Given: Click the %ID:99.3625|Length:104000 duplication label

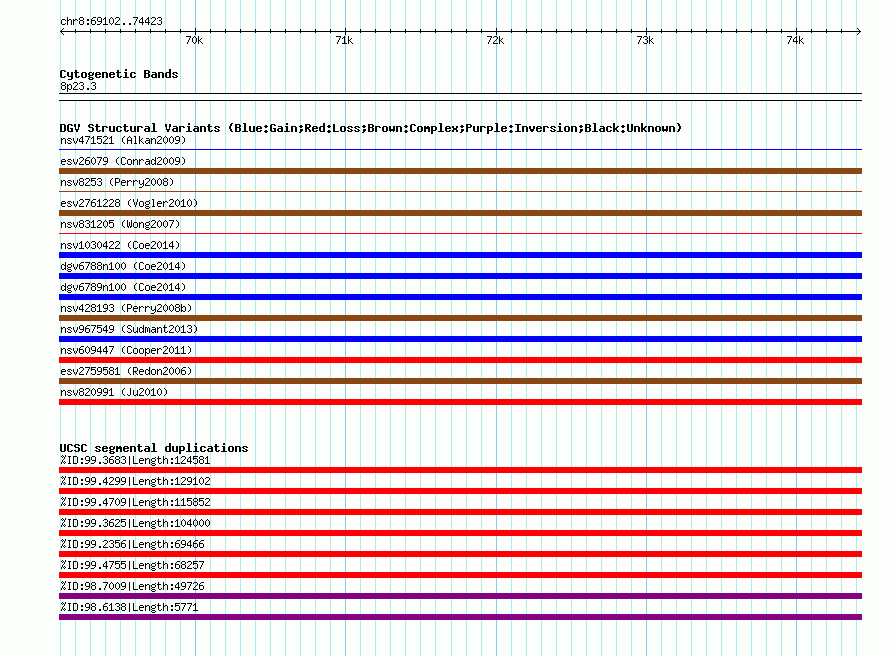Looking at the screenshot, I should coord(135,523).
